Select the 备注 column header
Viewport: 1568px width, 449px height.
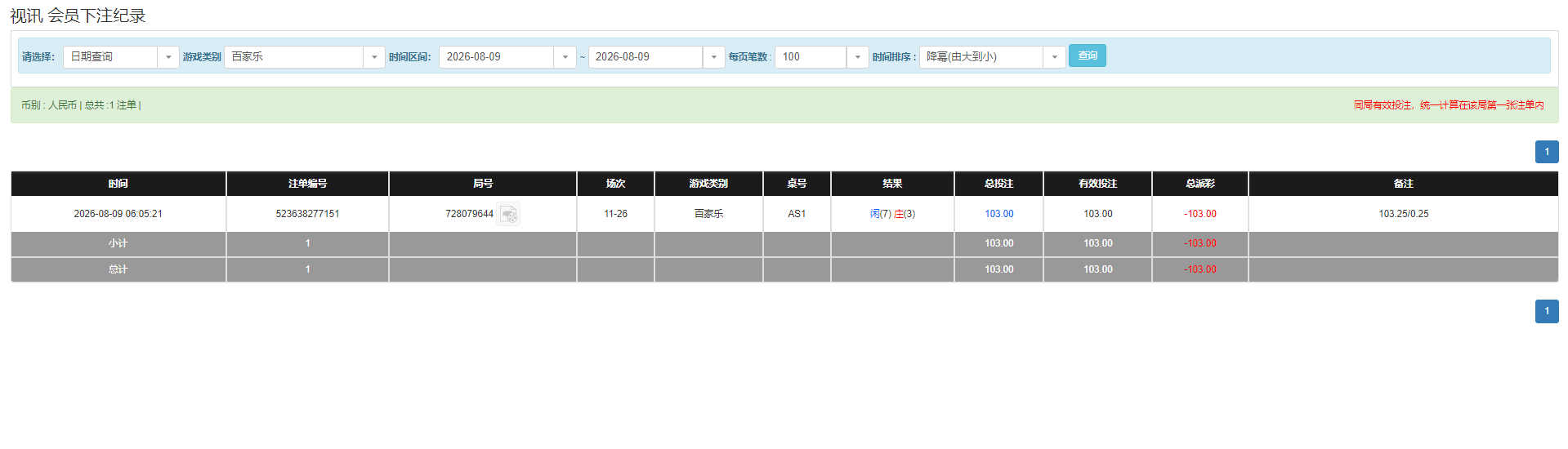[1403, 184]
